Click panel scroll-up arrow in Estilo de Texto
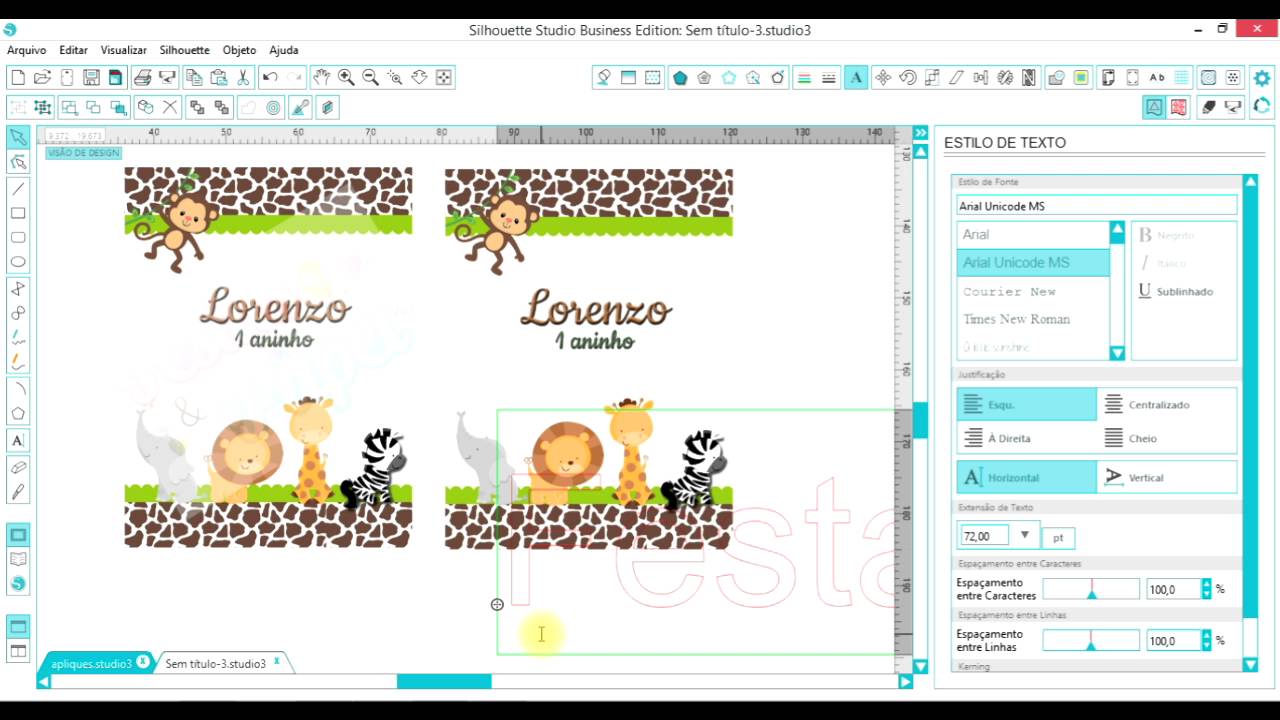The image size is (1280, 720). 1250,181
